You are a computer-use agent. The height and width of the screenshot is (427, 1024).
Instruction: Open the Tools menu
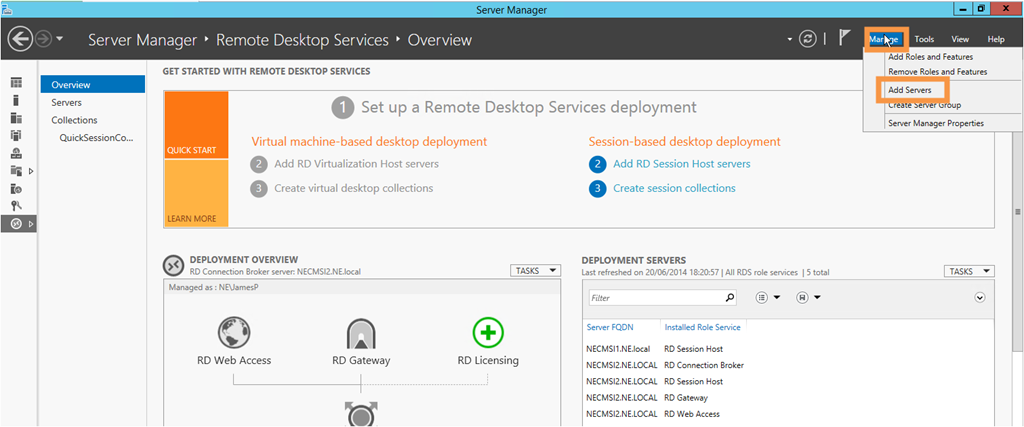[x=924, y=39]
